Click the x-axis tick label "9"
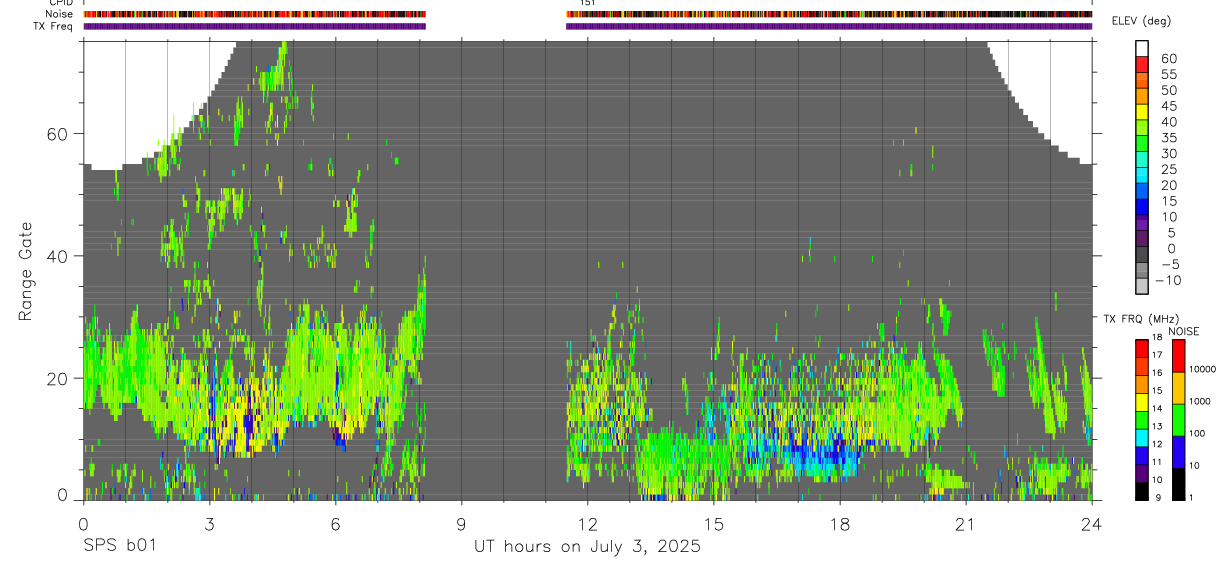The width and height of the screenshot is (1228, 567). coord(461,523)
